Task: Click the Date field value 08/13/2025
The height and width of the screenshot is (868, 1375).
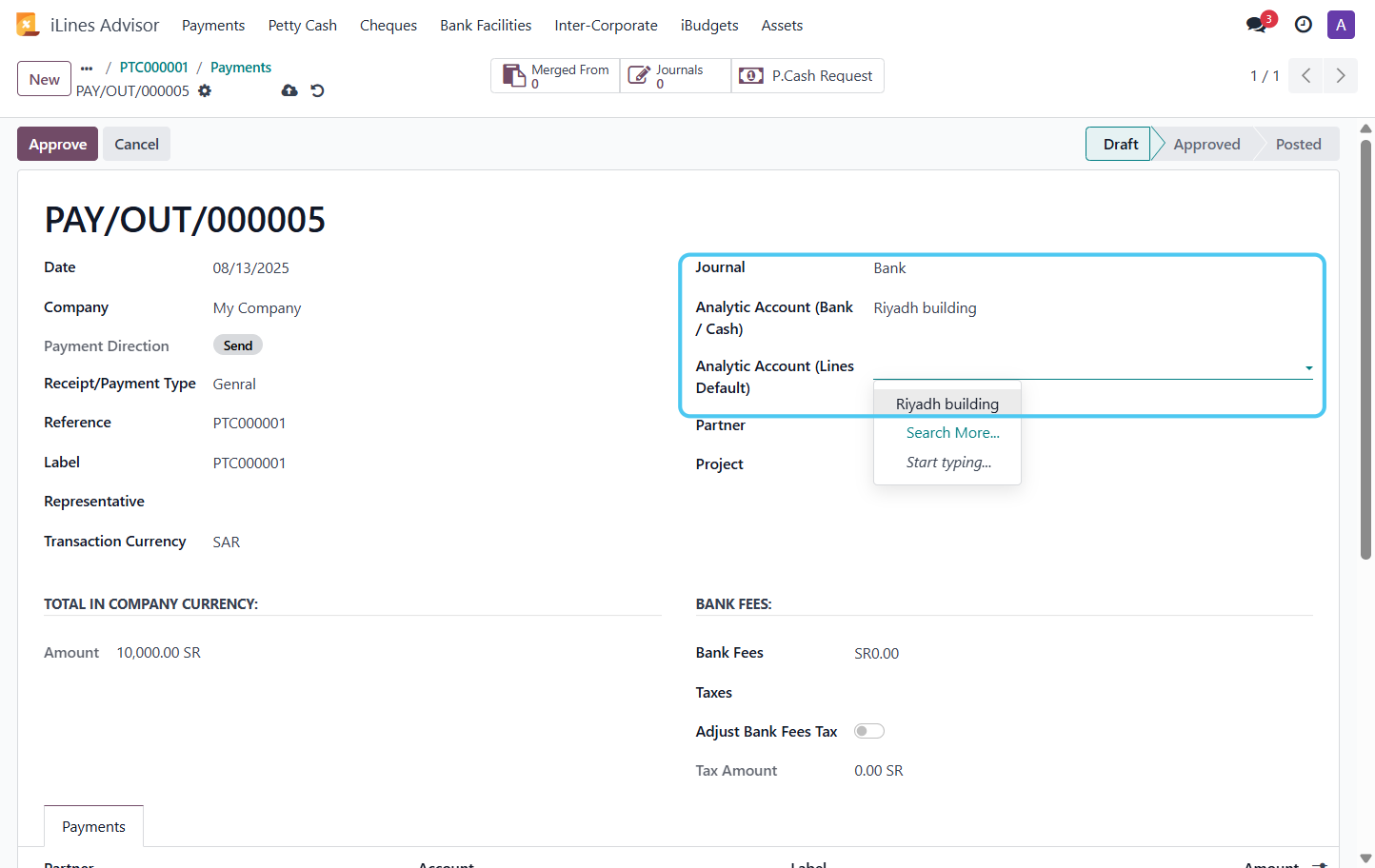Action: click(x=251, y=268)
